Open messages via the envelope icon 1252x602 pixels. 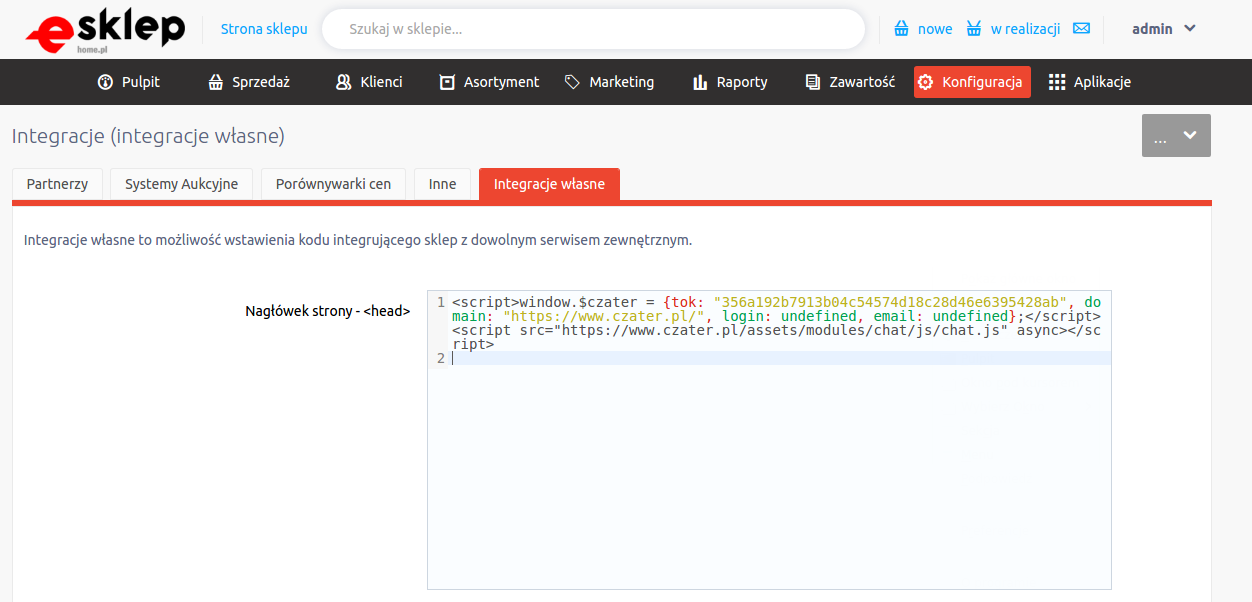[1081, 28]
